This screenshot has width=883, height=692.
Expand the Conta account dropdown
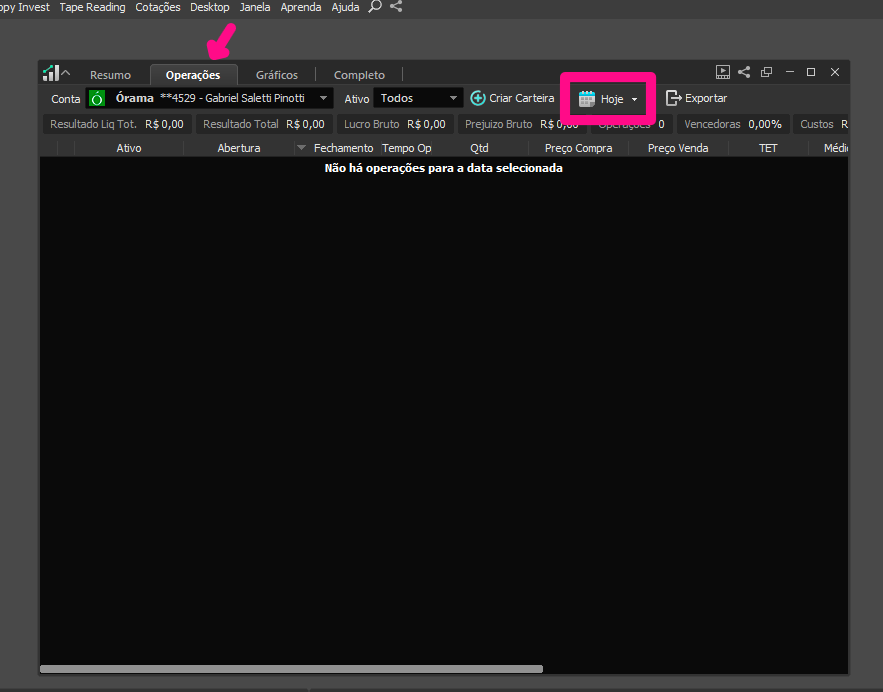coord(323,98)
